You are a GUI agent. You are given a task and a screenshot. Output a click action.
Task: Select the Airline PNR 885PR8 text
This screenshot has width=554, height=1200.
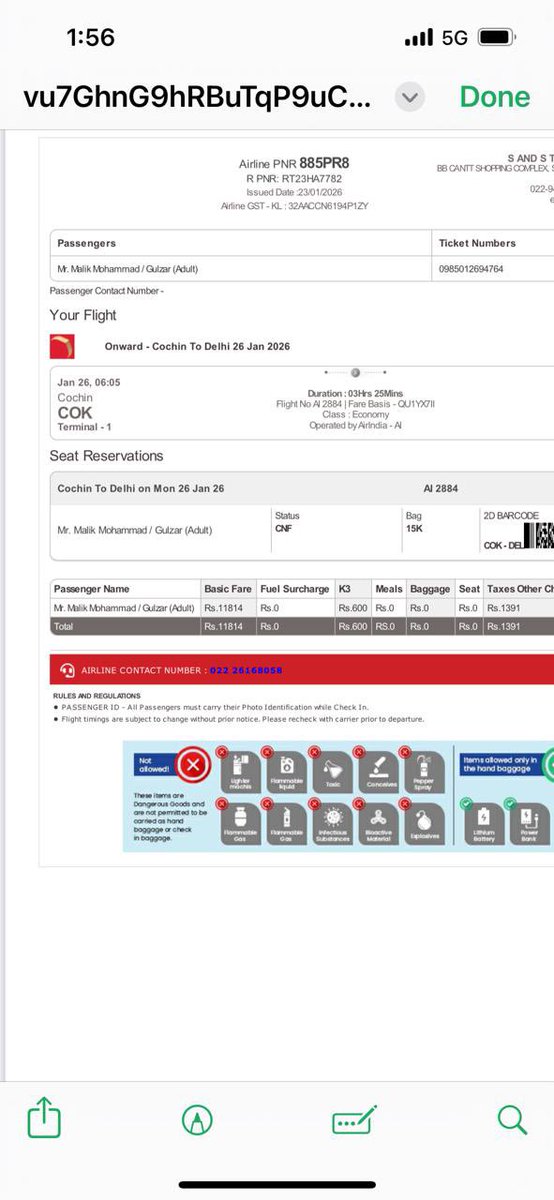pos(294,162)
